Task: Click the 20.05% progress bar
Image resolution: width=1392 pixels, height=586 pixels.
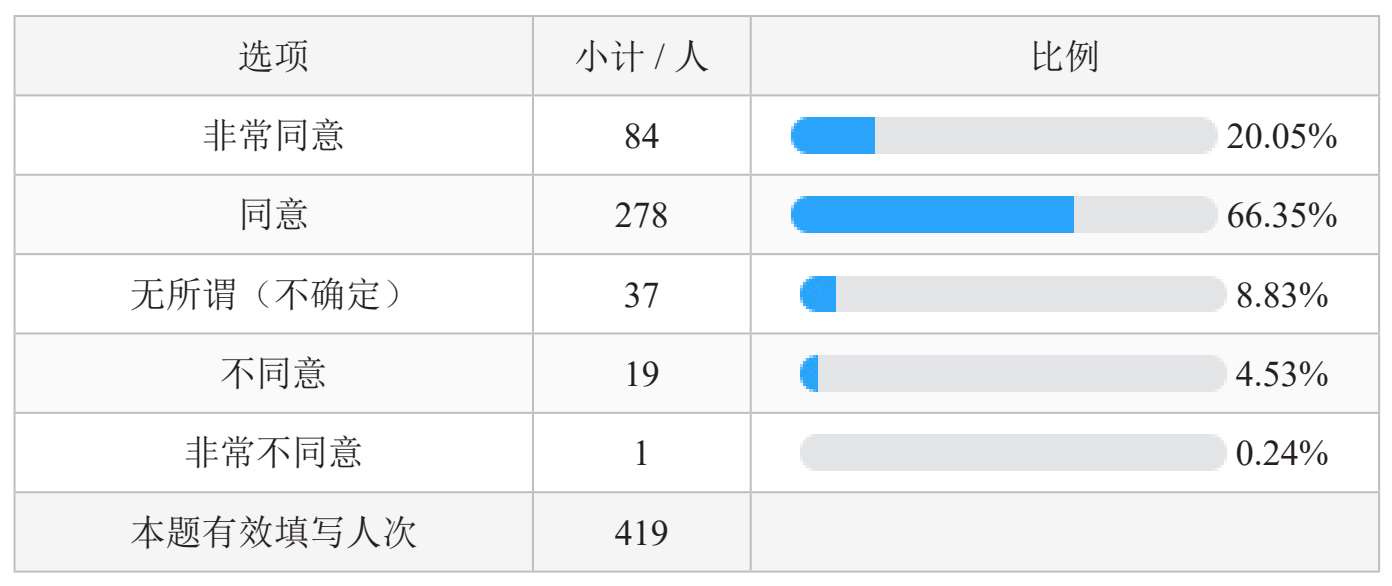Action: point(1003,135)
